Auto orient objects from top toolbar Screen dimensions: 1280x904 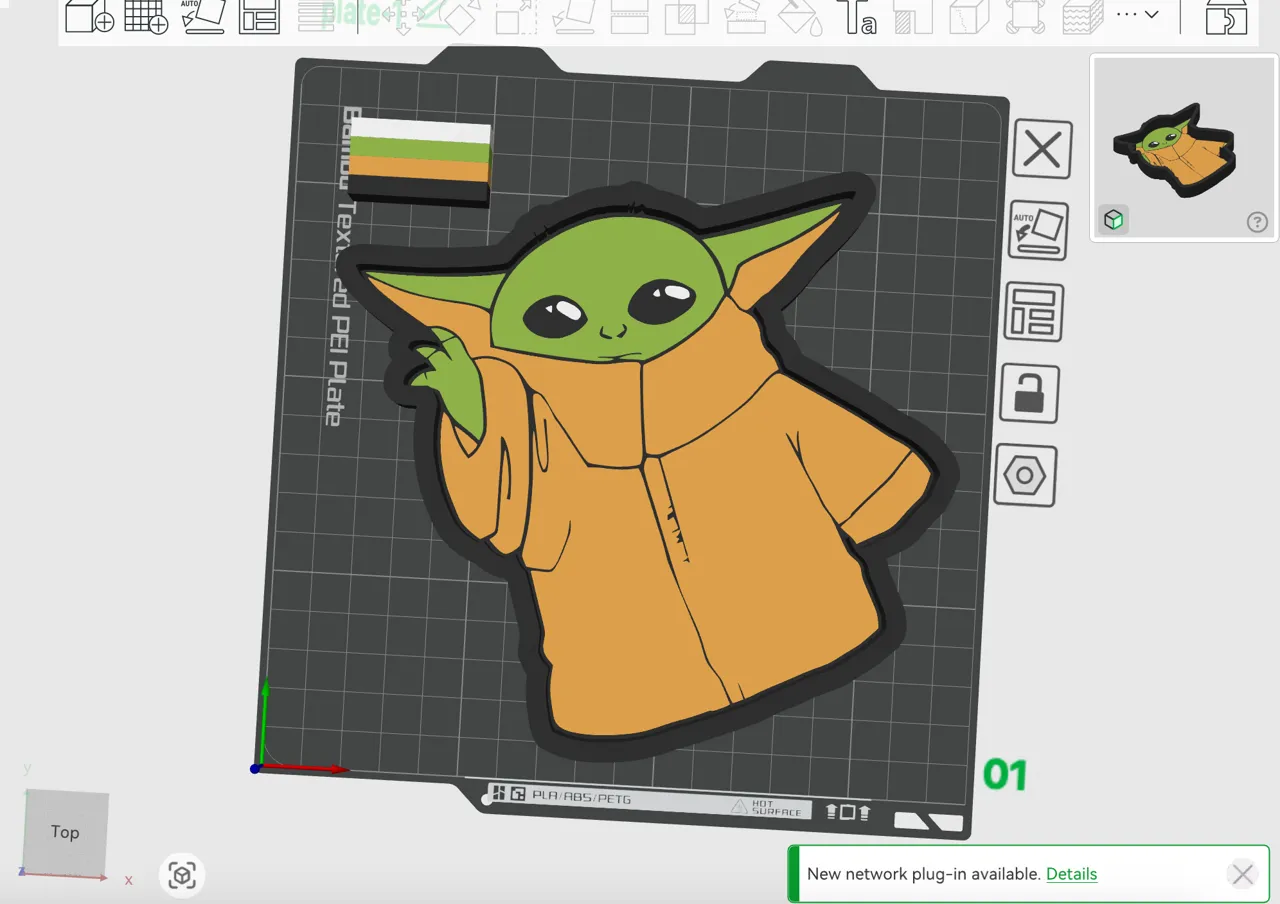[x=203, y=16]
